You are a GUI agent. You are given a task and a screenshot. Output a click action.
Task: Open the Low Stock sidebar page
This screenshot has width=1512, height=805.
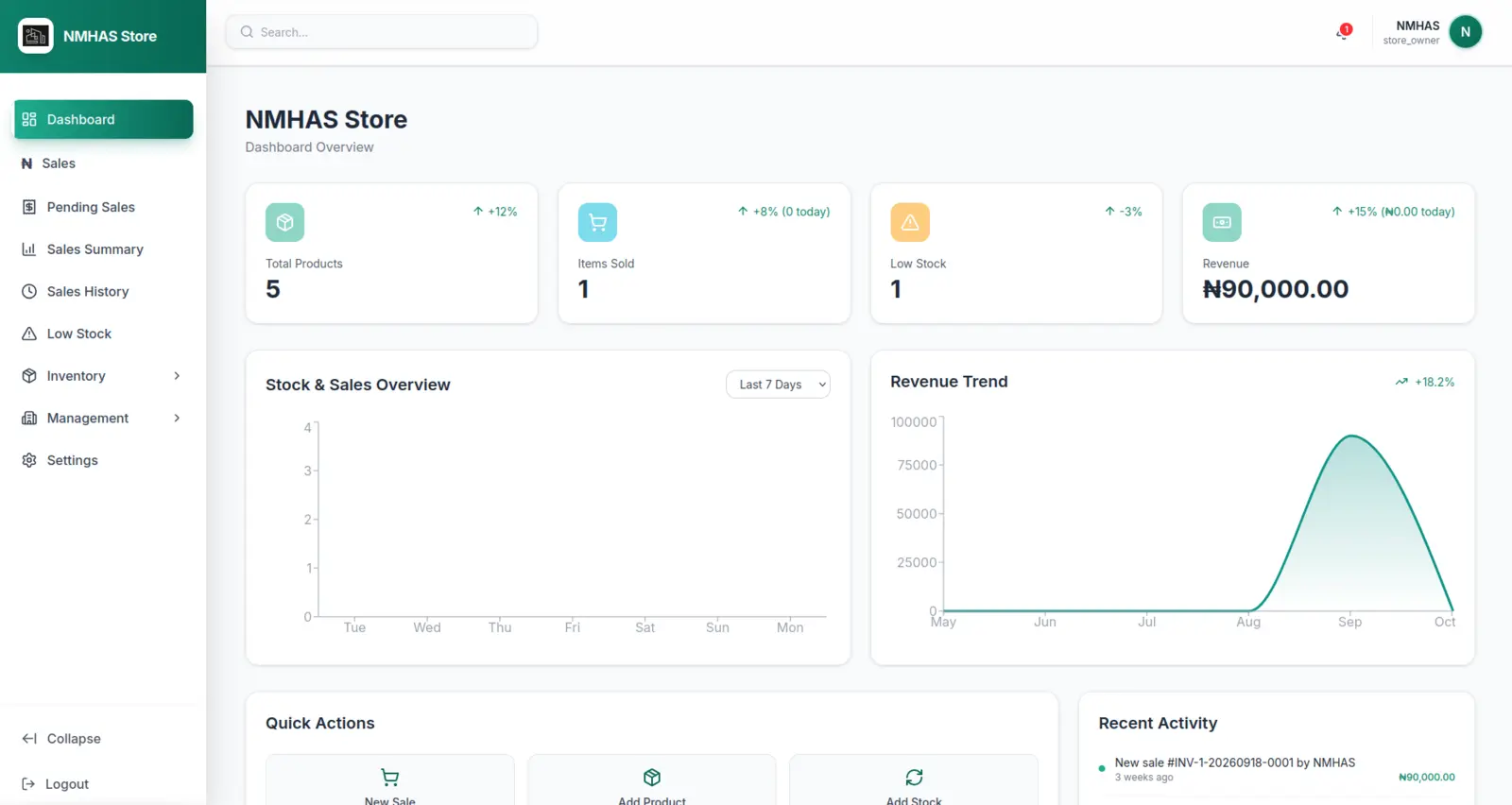104,334
